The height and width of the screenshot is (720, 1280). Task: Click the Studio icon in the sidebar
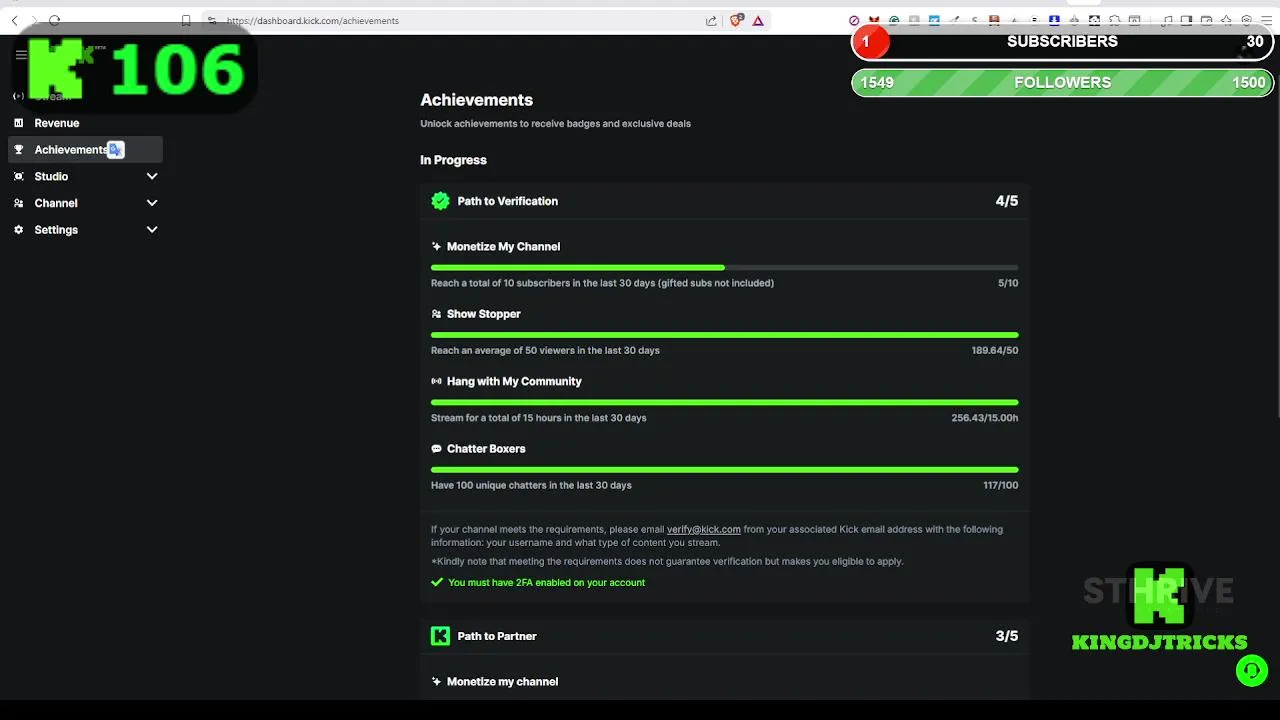pos(18,176)
